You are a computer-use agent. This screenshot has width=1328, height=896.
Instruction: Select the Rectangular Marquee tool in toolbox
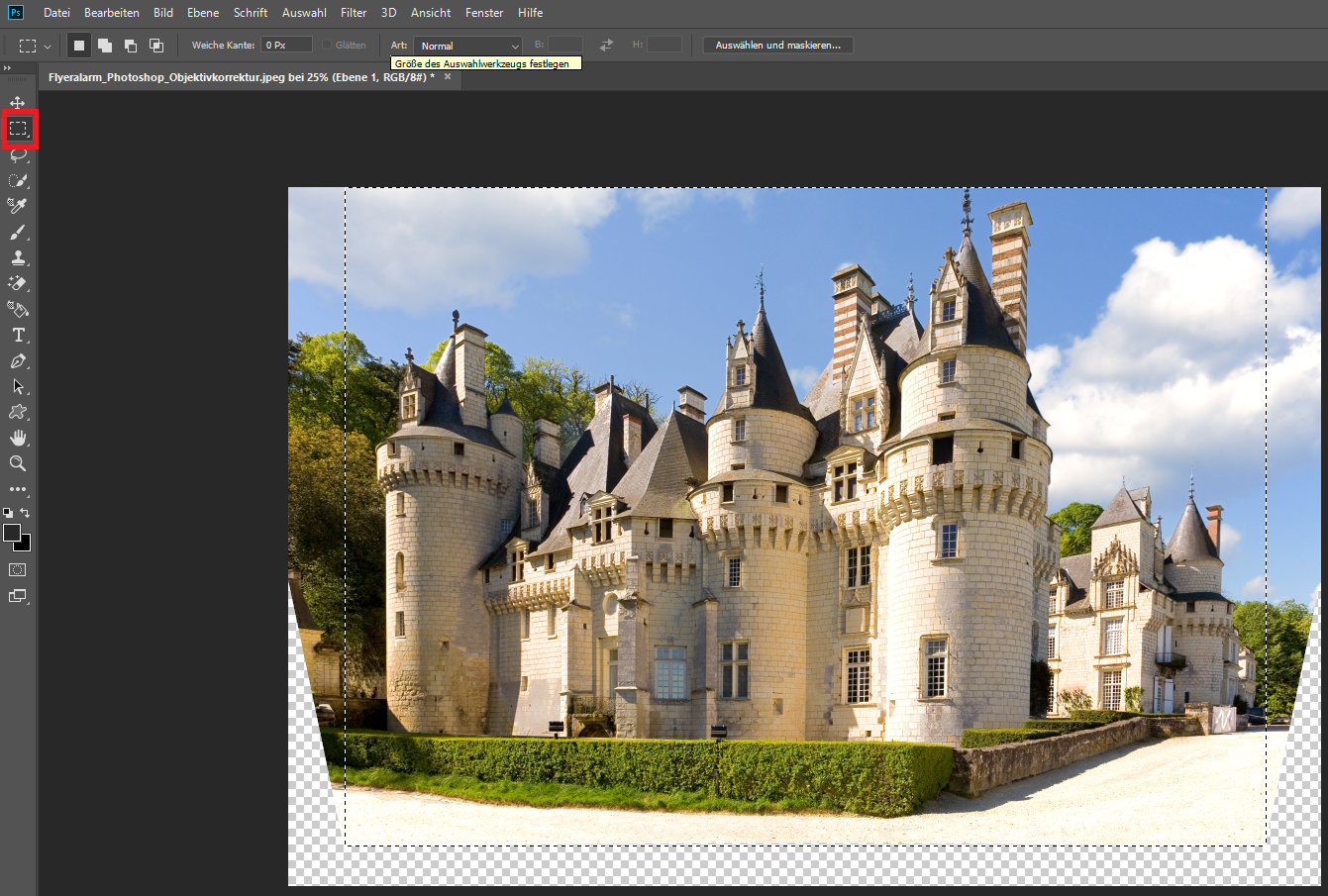click(x=18, y=129)
